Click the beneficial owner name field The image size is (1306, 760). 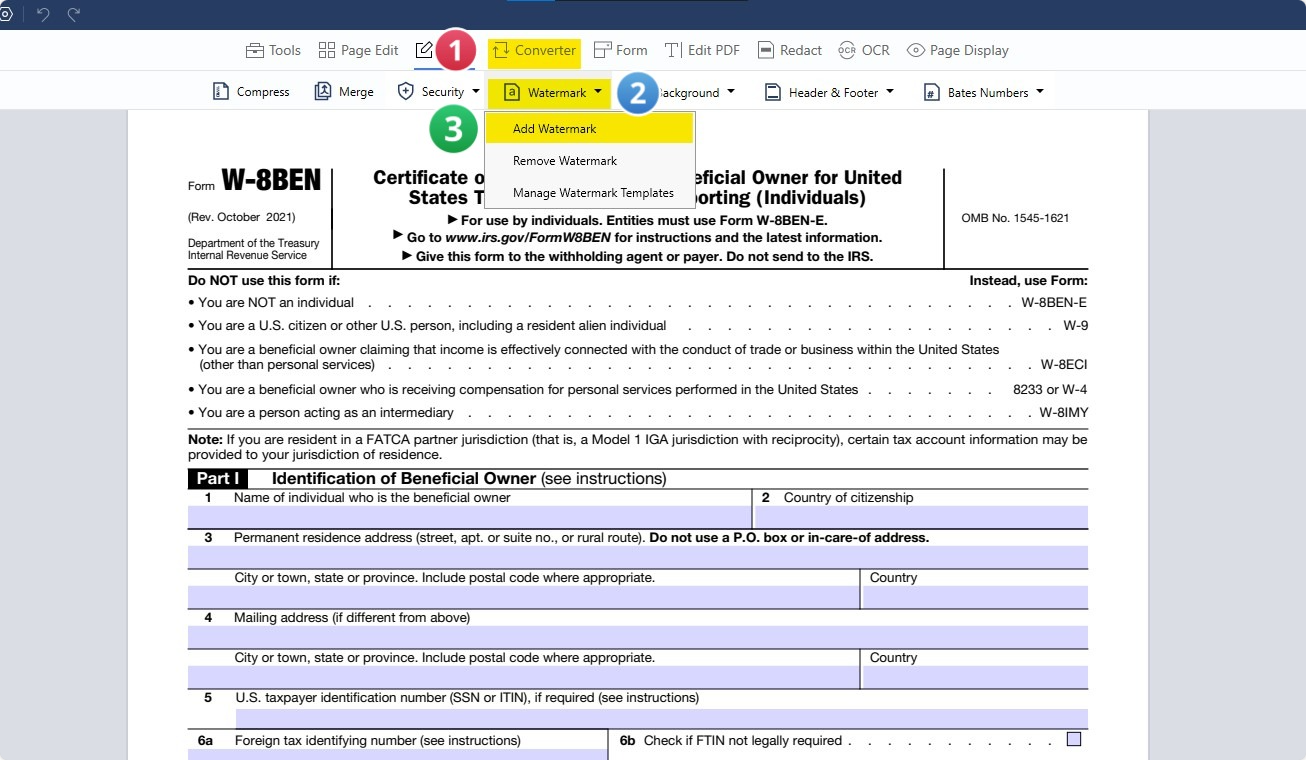coord(469,517)
